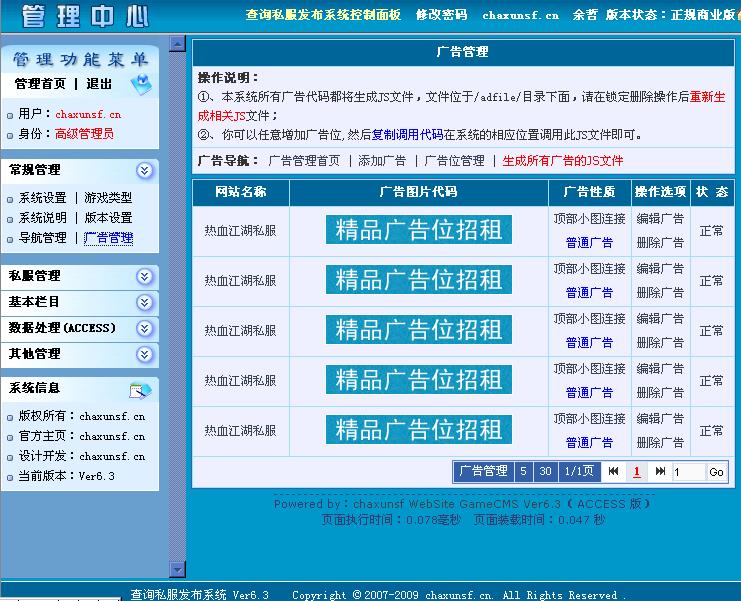
Task: Click the 系统信息 panel icon
Action: [141, 388]
